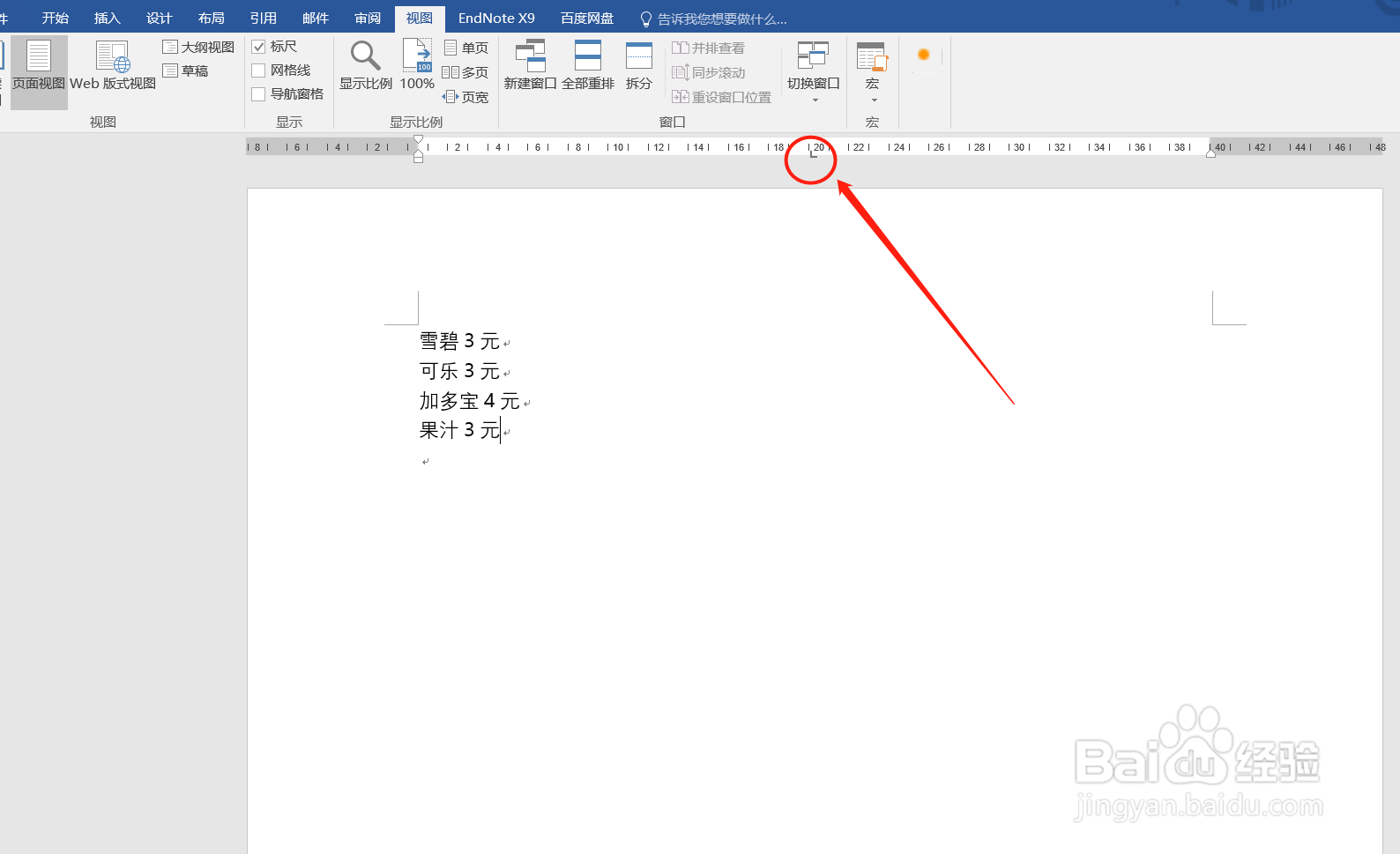This screenshot has width=1400, height=854.
Task: Click View Side by Side (并排查看)
Action: (x=708, y=48)
